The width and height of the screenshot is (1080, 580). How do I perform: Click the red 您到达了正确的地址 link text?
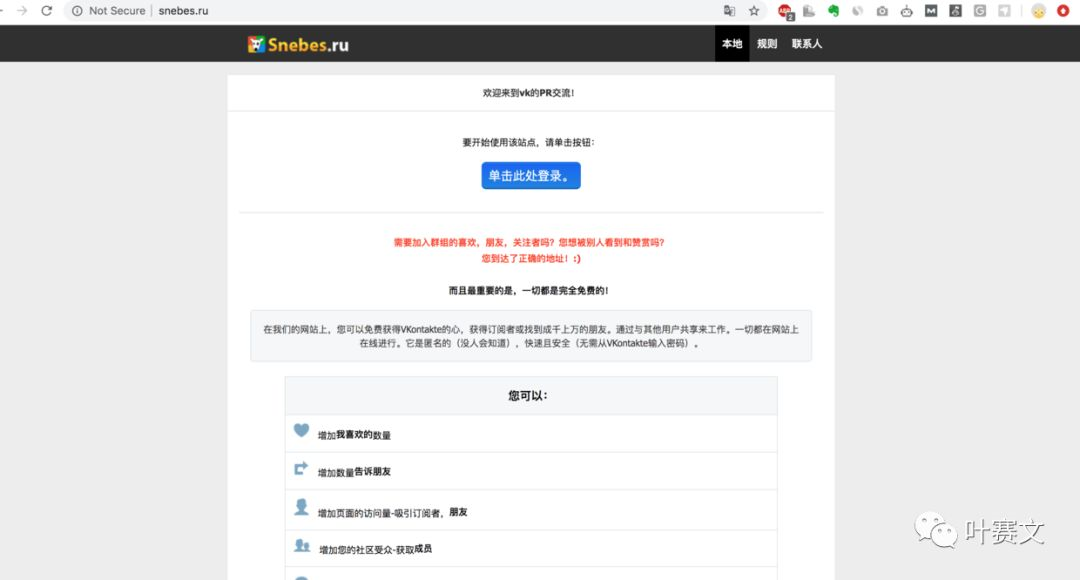(531, 257)
